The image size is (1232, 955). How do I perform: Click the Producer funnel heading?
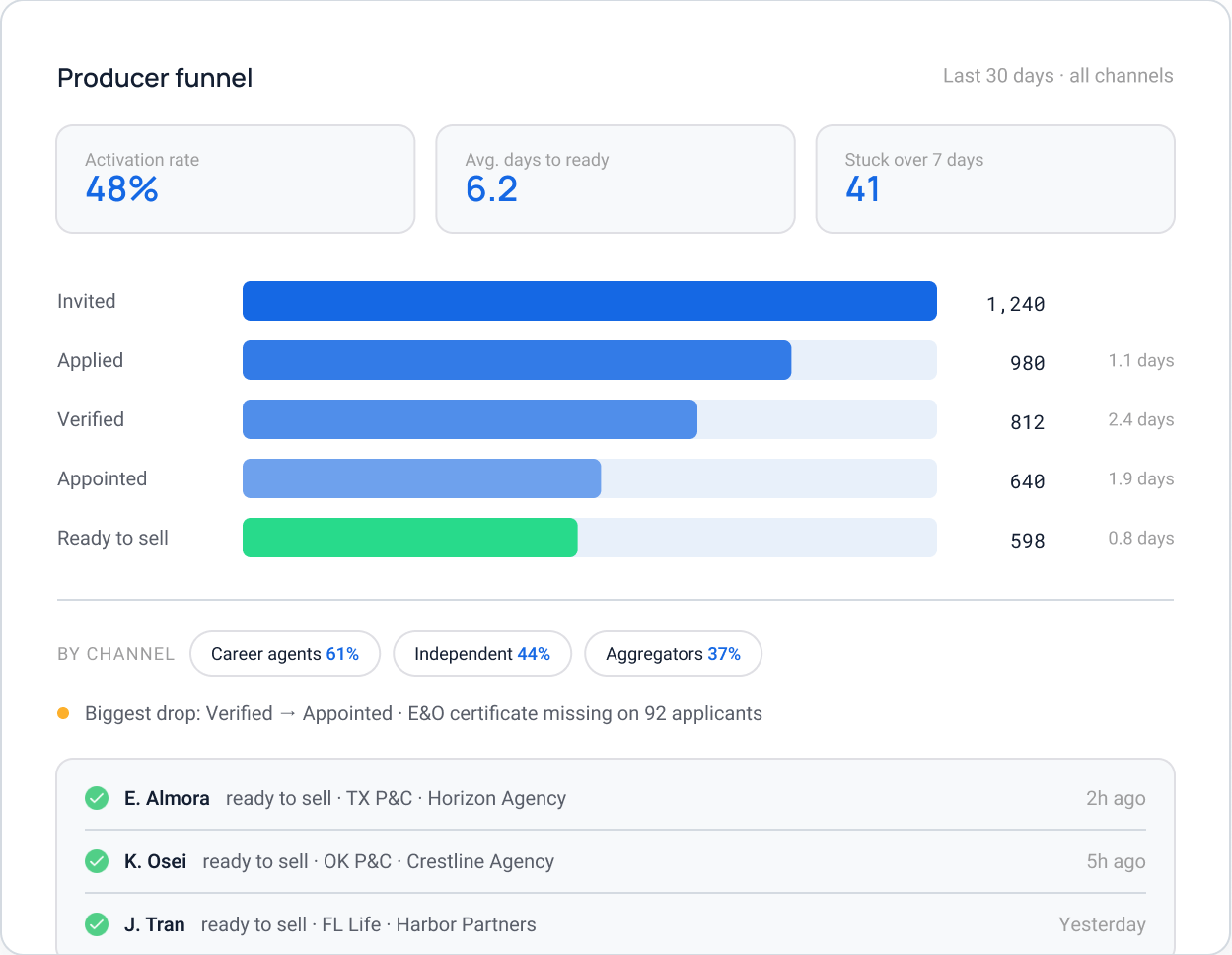(x=155, y=78)
